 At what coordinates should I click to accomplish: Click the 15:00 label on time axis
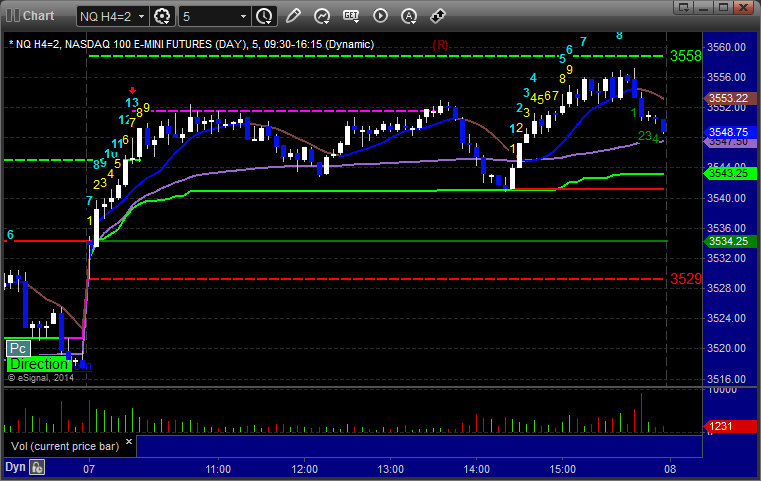pyautogui.click(x=563, y=469)
